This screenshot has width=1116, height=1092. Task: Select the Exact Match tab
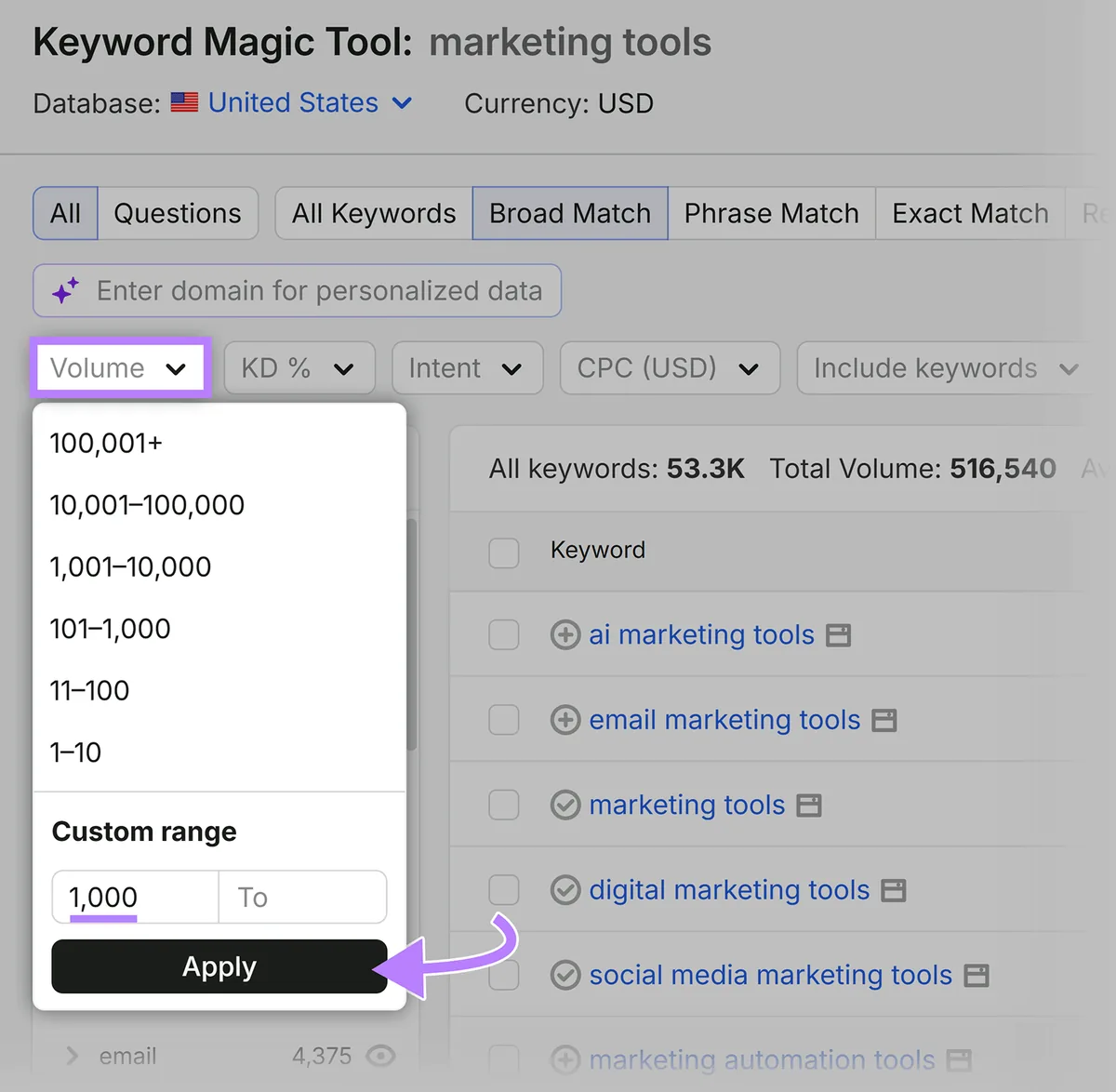970,213
